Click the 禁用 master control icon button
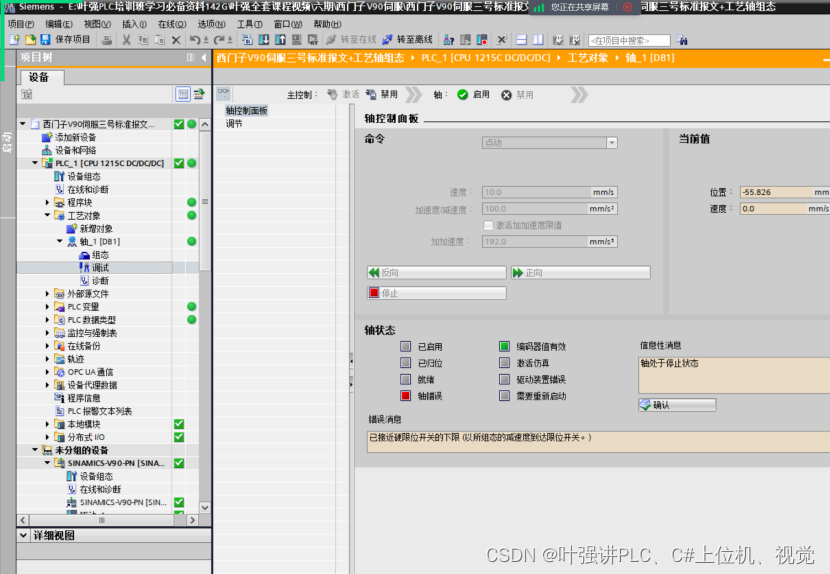 pos(382,94)
